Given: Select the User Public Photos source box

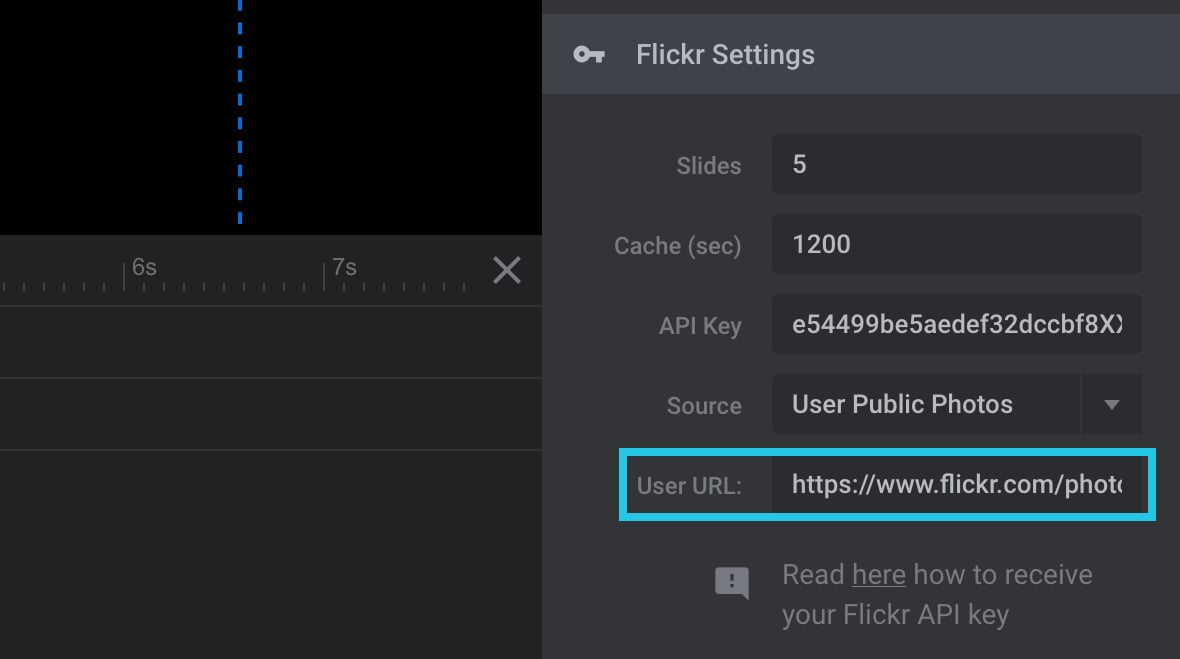Looking at the screenshot, I should coord(926,404).
